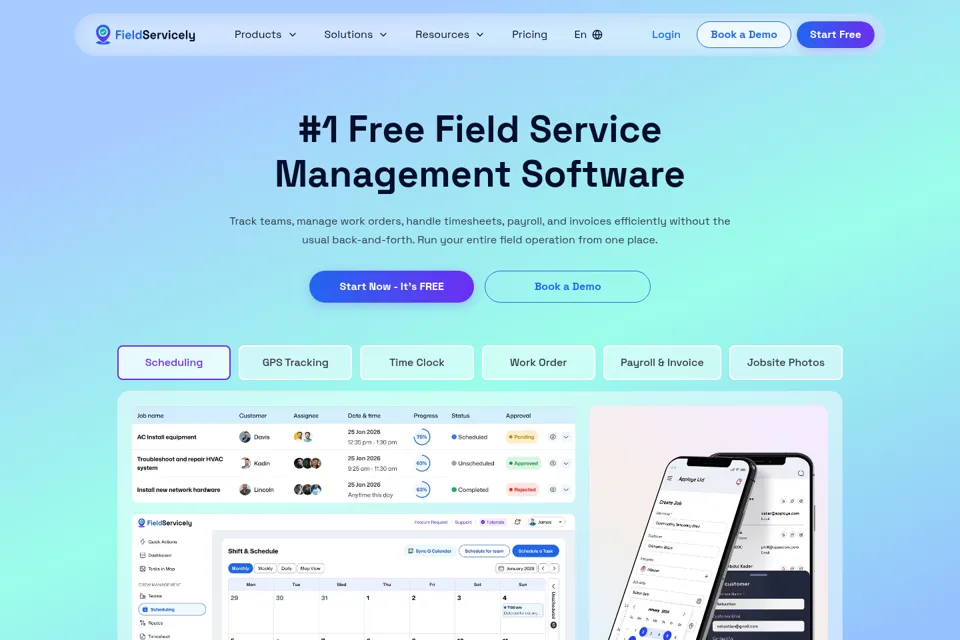View Install new network hardware eye icon
The width and height of the screenshot is (960, 640).
553,489
